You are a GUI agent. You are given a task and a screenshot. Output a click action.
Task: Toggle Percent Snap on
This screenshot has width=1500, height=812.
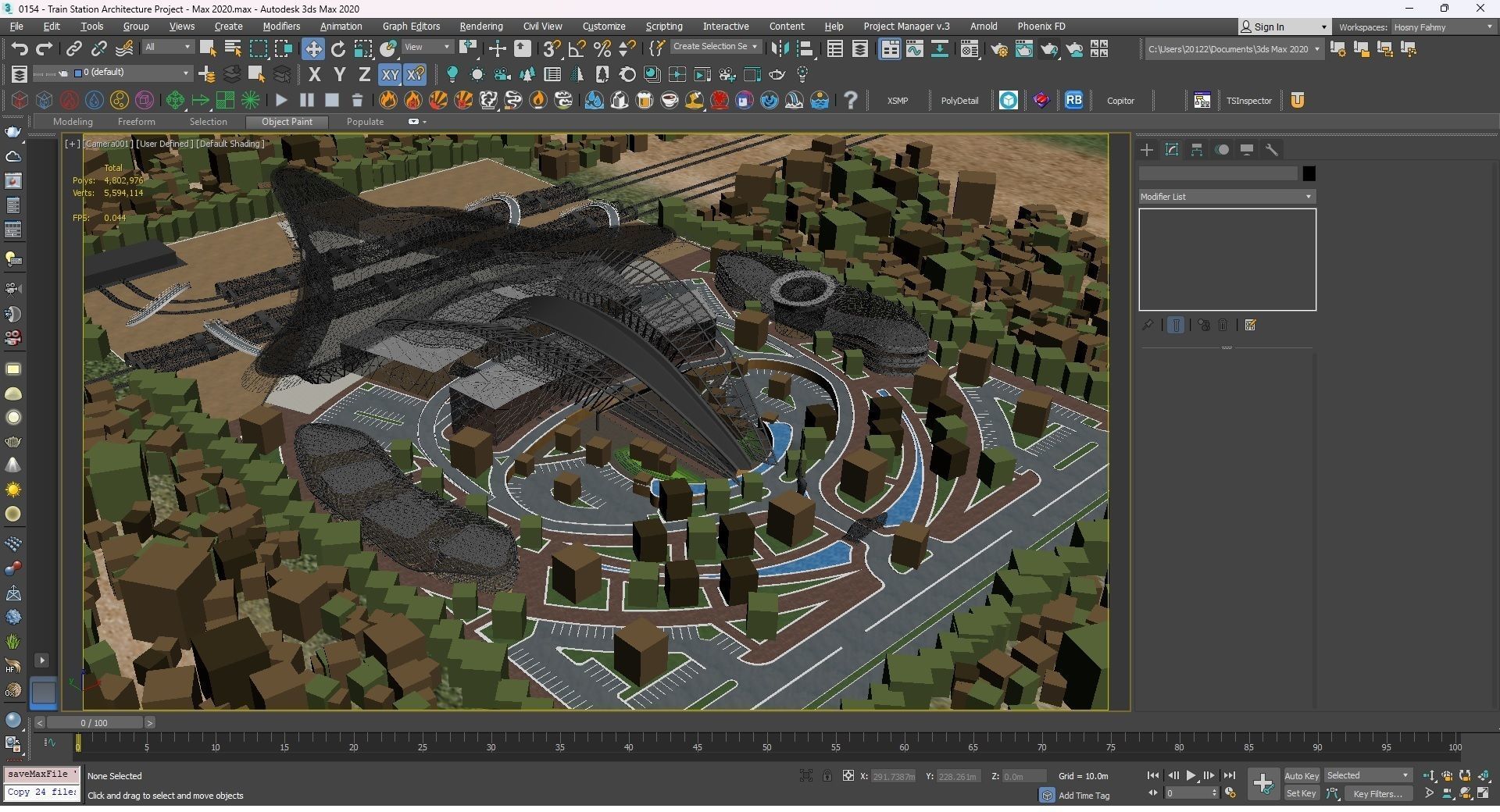point(602,48)
